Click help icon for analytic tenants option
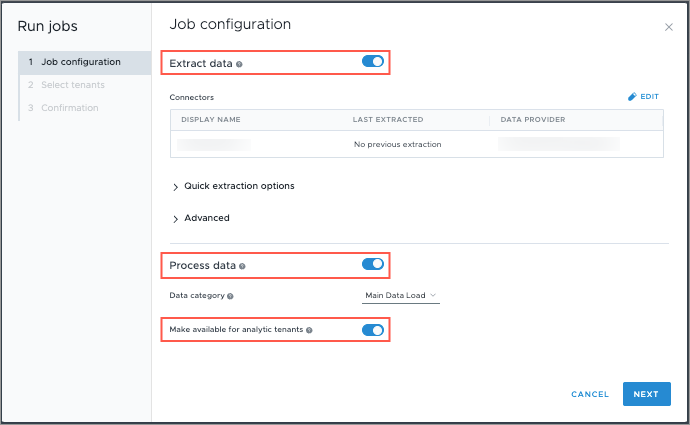Viewport: 690px width, 425px height. point(310,330)
